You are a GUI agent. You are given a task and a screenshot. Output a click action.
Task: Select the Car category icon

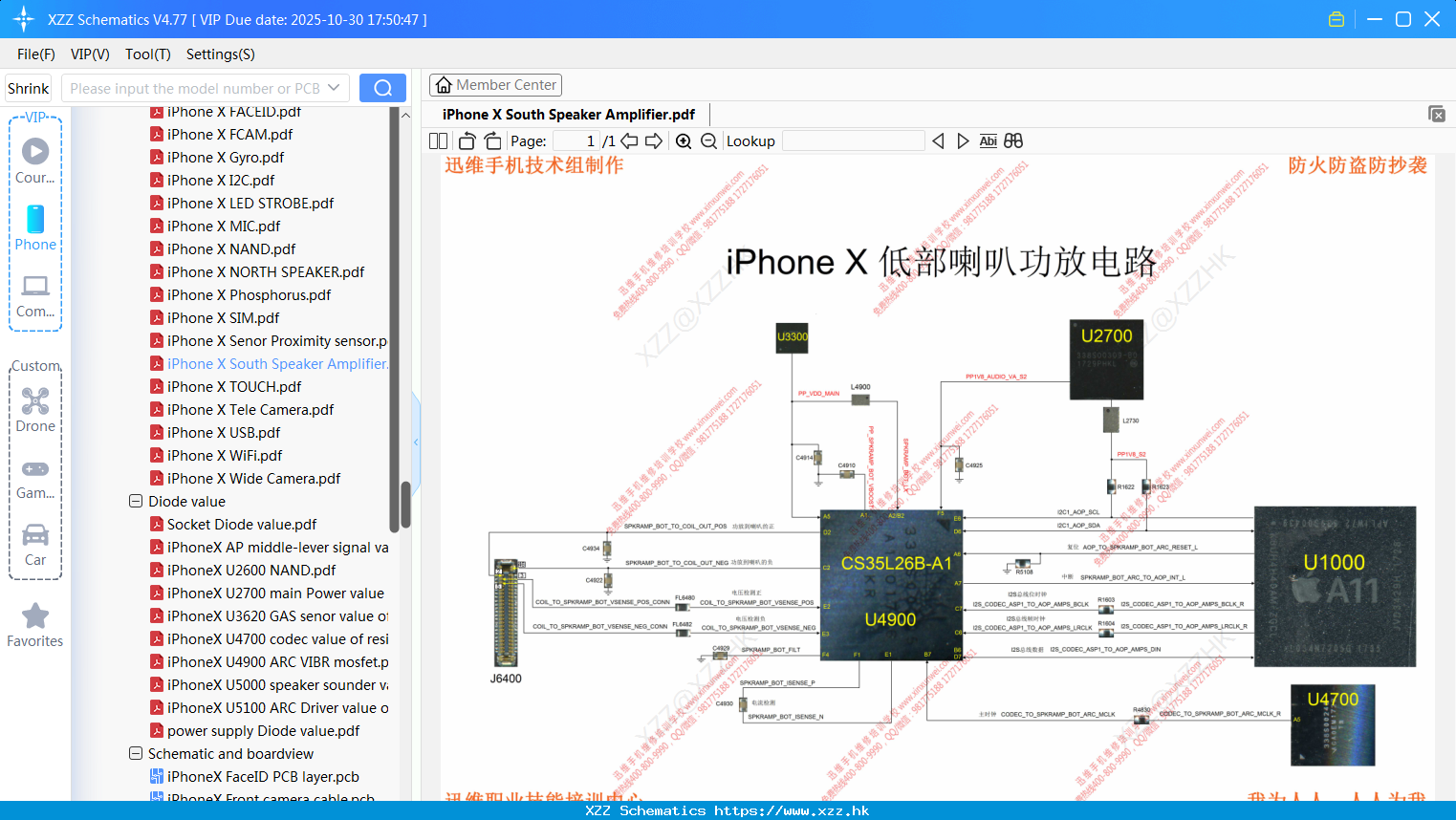click(35, 545)
